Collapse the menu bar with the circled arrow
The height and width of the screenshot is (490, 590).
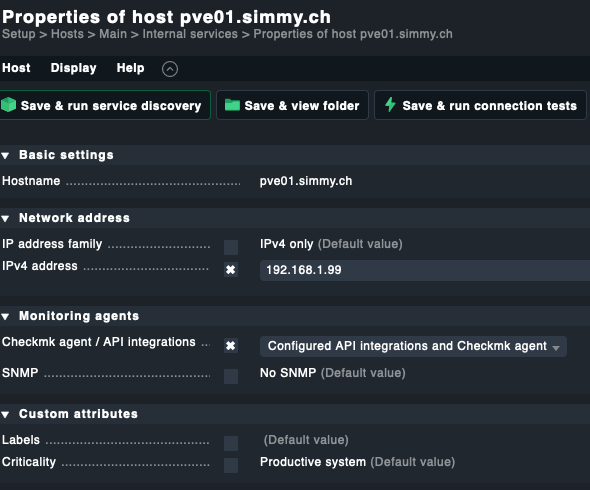(x=170, y=69)
